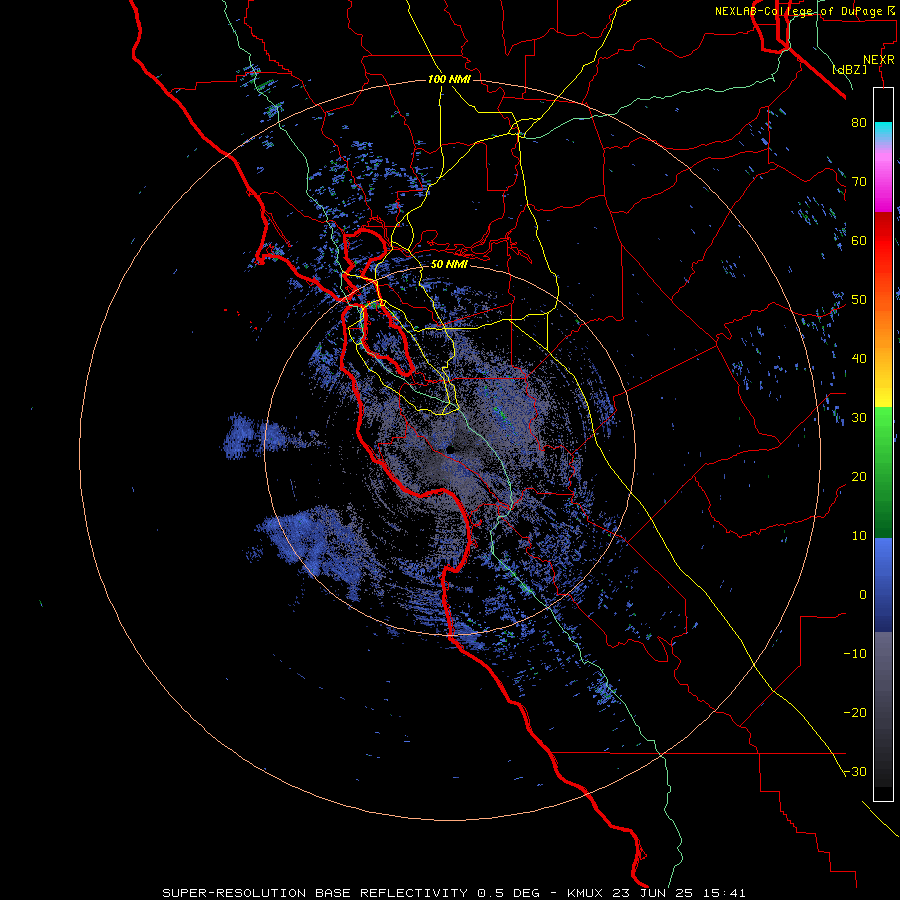The height and width of the screenshot is (900, 900).
Task: Click the 10 value on the dBZ scale
Action: [x=859, y=536]
